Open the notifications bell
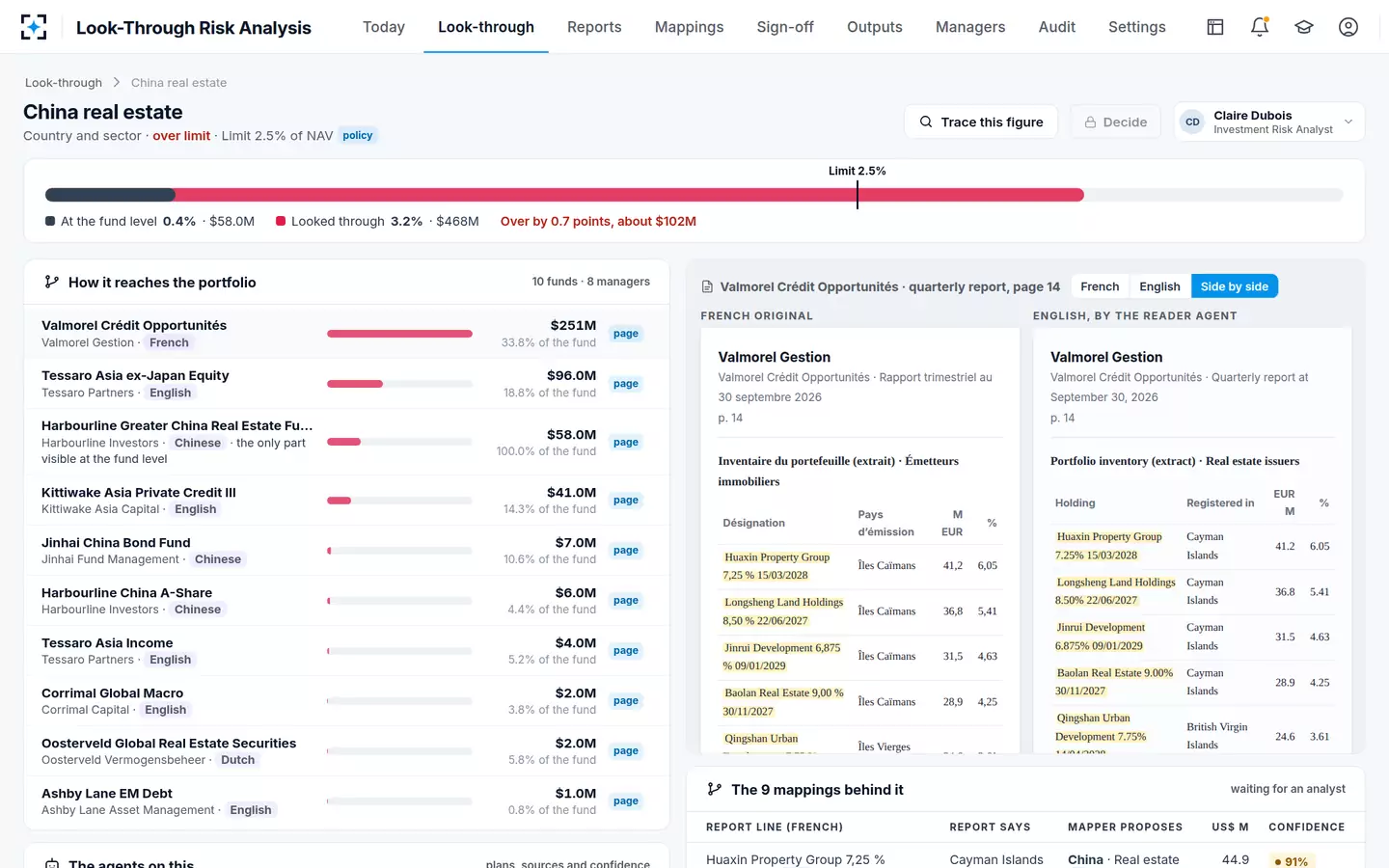The width and height of the screenshot is (1389, 868). (x=1260, y=27)
